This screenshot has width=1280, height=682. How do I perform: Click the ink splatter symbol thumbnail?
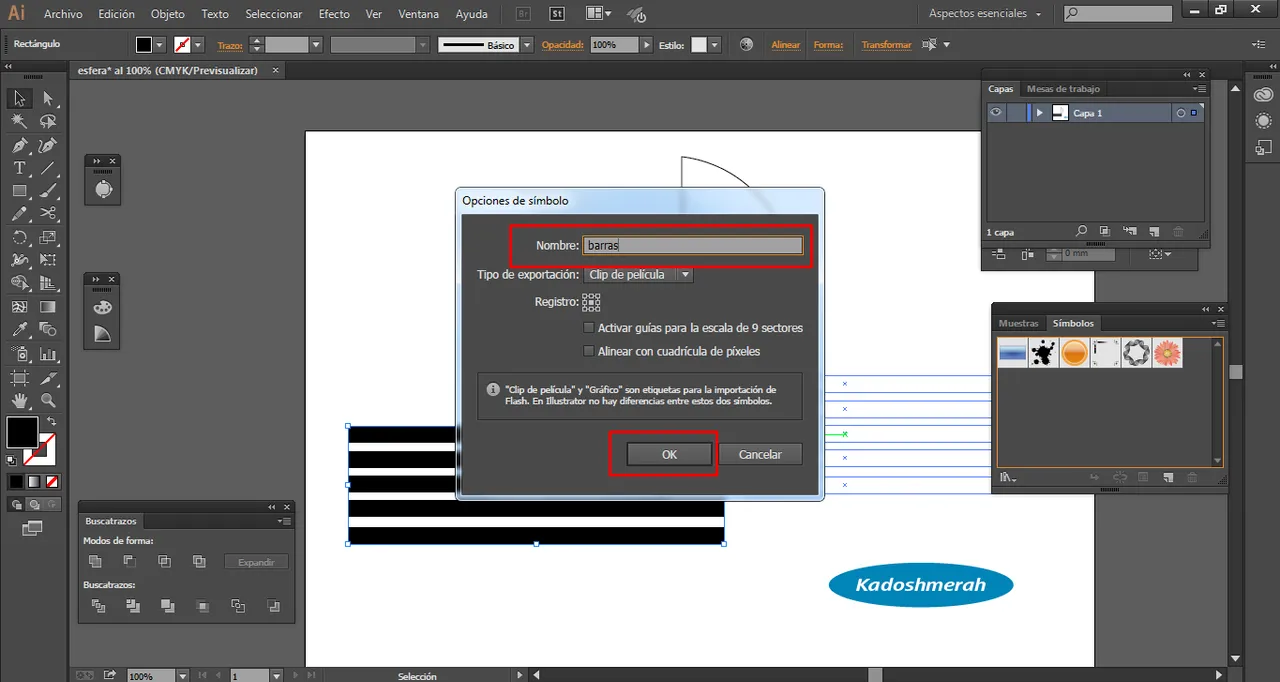click(1044, 352)
